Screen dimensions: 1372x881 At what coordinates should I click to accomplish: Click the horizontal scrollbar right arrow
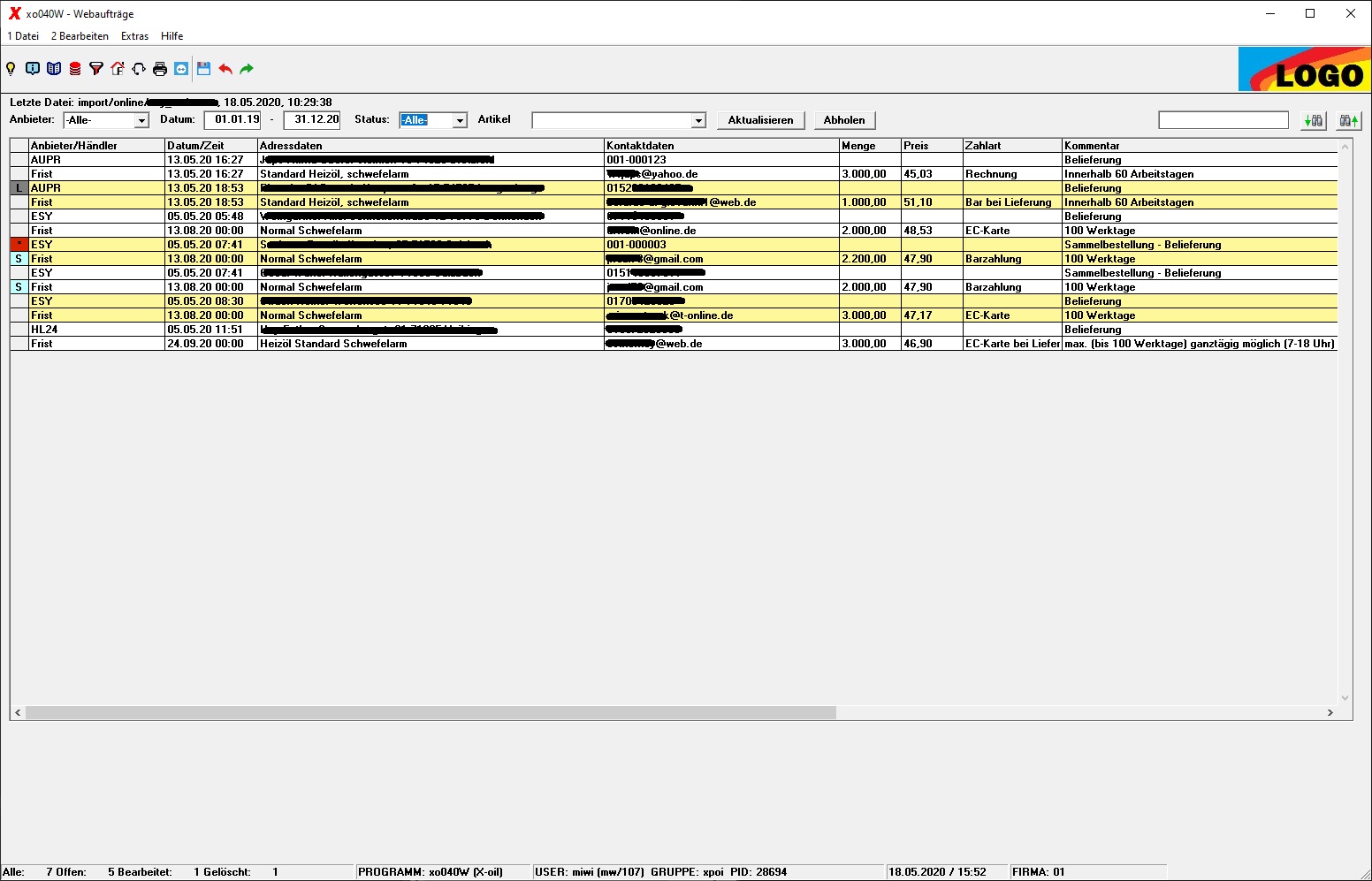(x=1330, y=712)
